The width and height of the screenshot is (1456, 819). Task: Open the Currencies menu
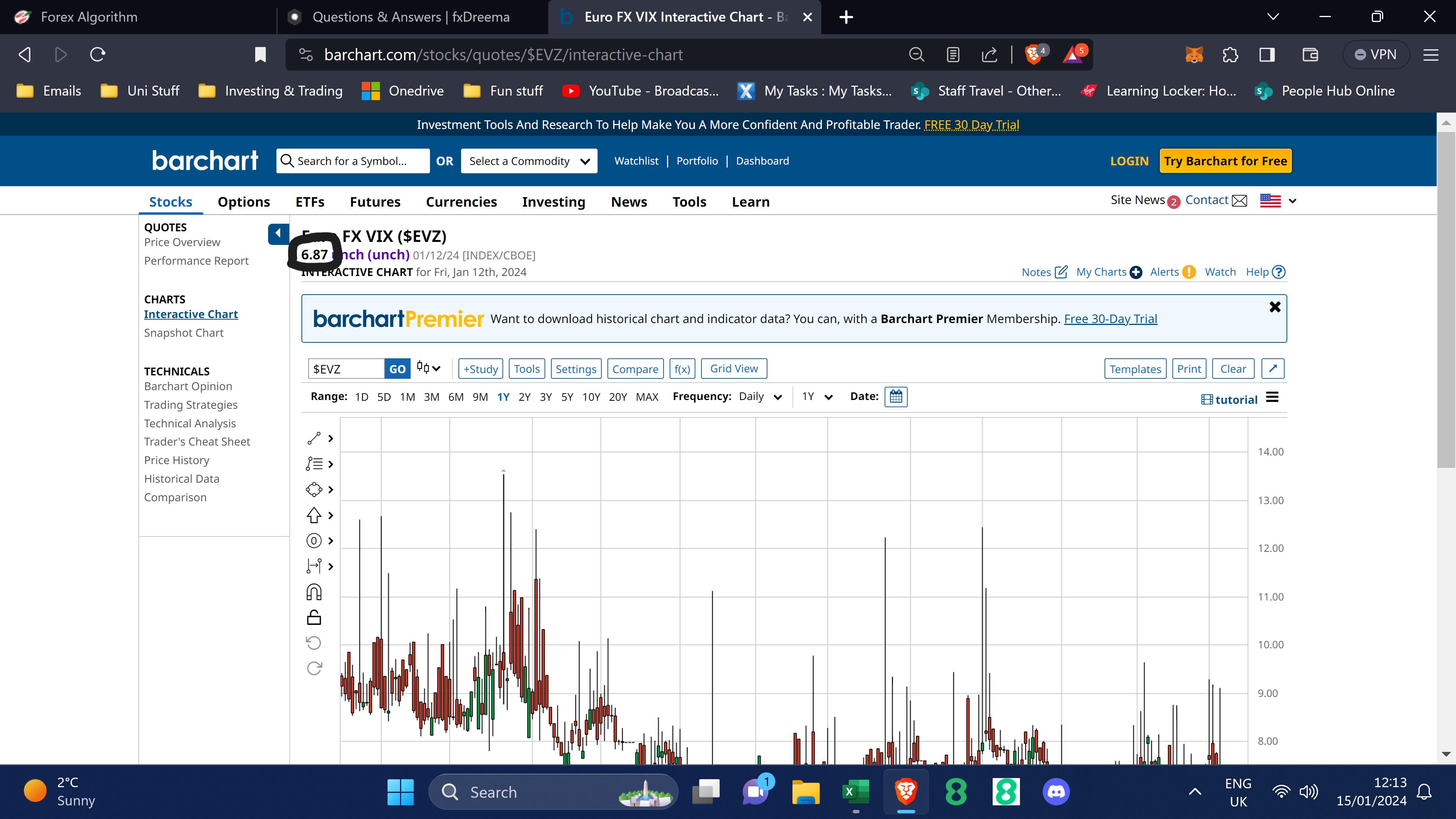(461, 202)
